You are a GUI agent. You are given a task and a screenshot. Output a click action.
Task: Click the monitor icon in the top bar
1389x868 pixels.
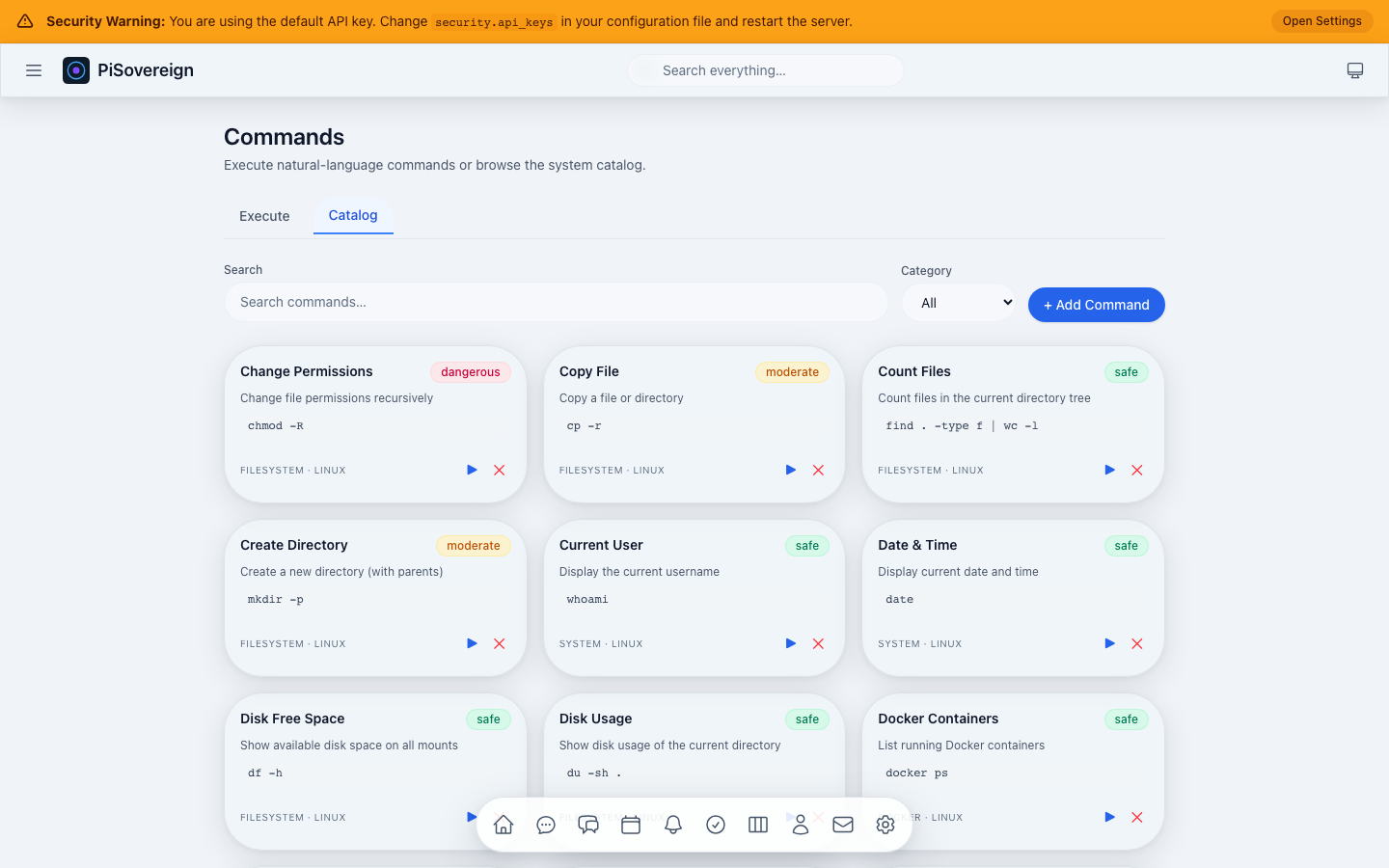1355,69
